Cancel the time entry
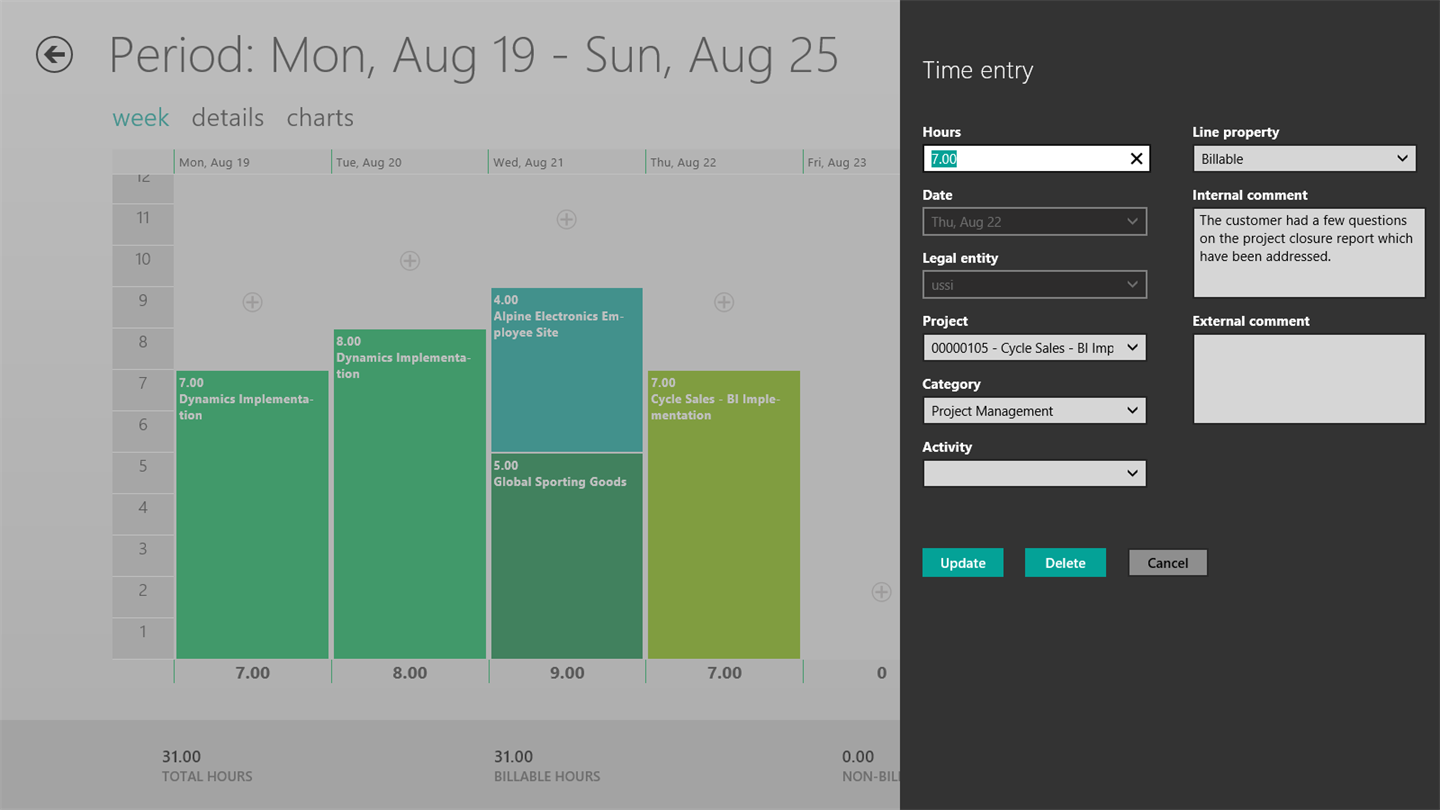 click(1168, 563)
